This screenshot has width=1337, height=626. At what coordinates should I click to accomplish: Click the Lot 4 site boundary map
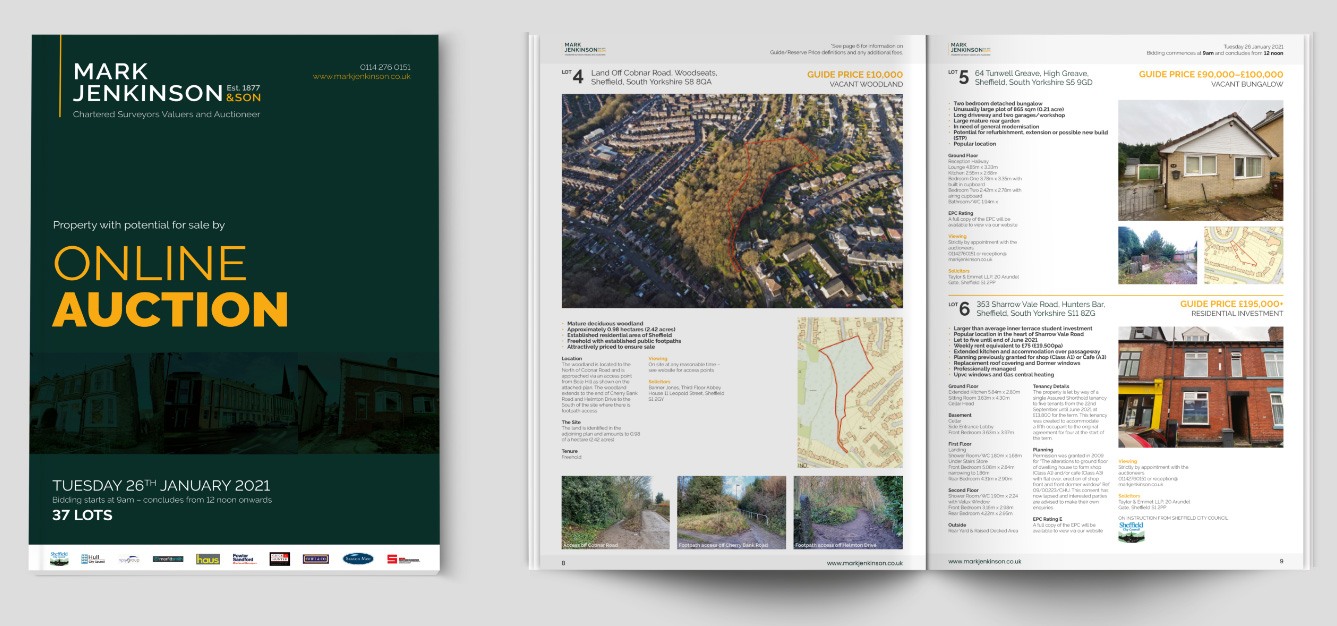pos(850,393)
